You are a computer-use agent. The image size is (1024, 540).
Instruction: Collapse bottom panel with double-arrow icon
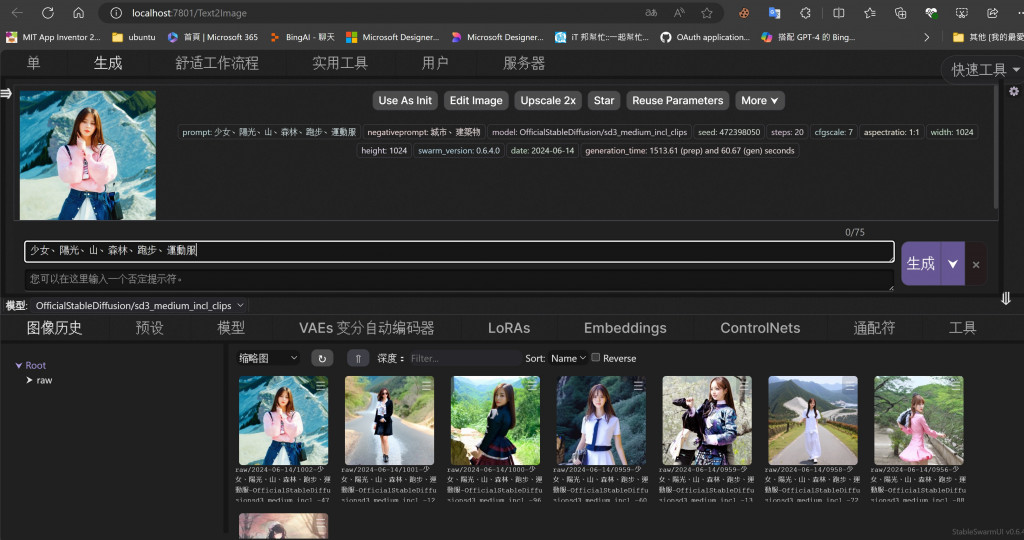[x=1006, y=298]
